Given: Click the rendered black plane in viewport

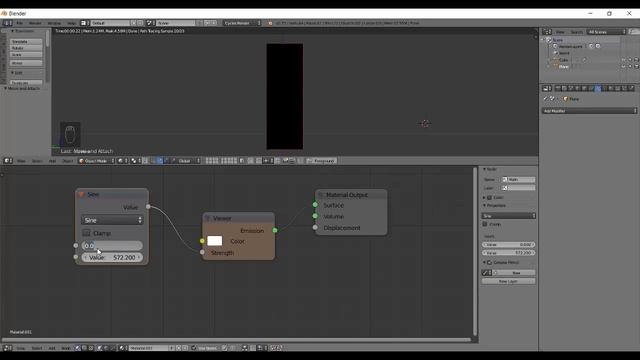Looking at the screenshot, I should point(284,97).
